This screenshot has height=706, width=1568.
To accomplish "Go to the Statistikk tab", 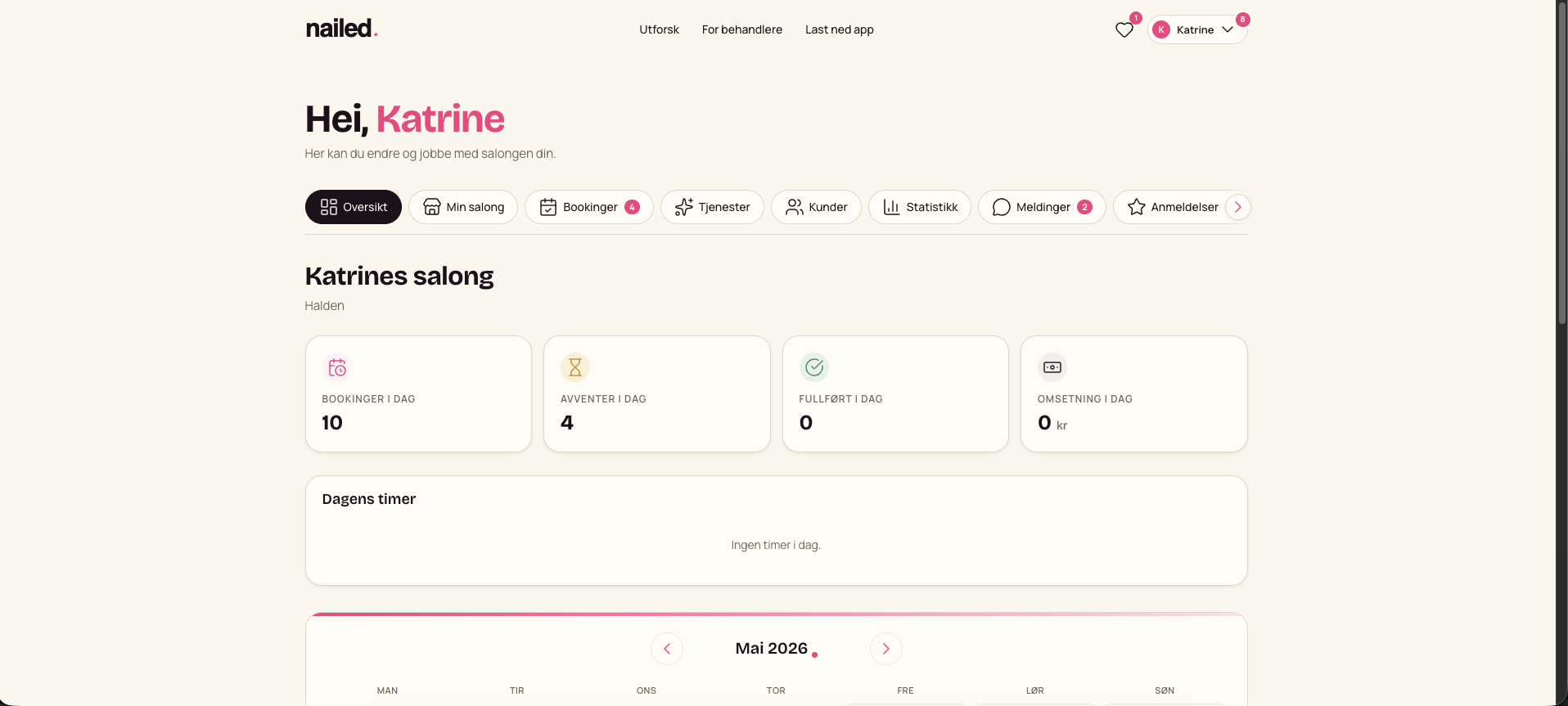I will 920,207.
